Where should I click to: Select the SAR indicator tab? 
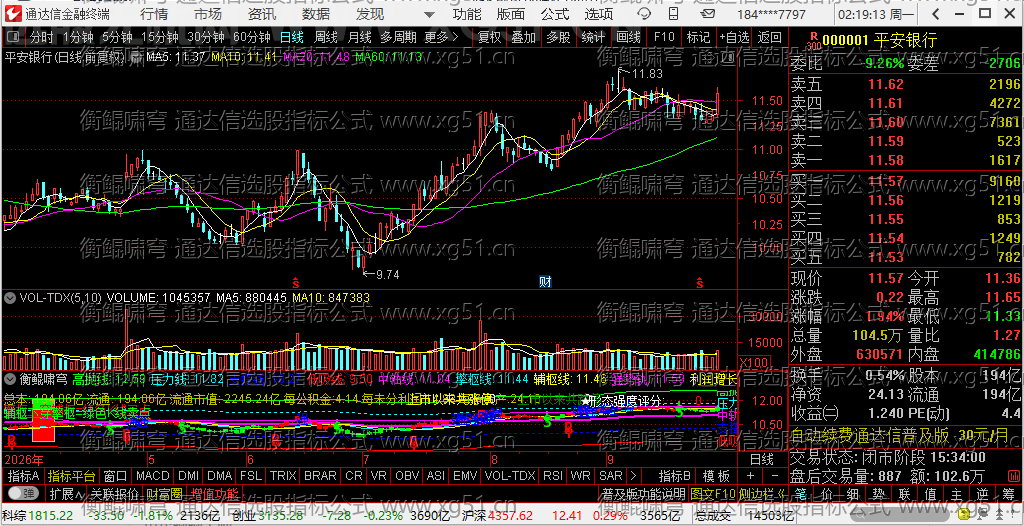(611, 476)
